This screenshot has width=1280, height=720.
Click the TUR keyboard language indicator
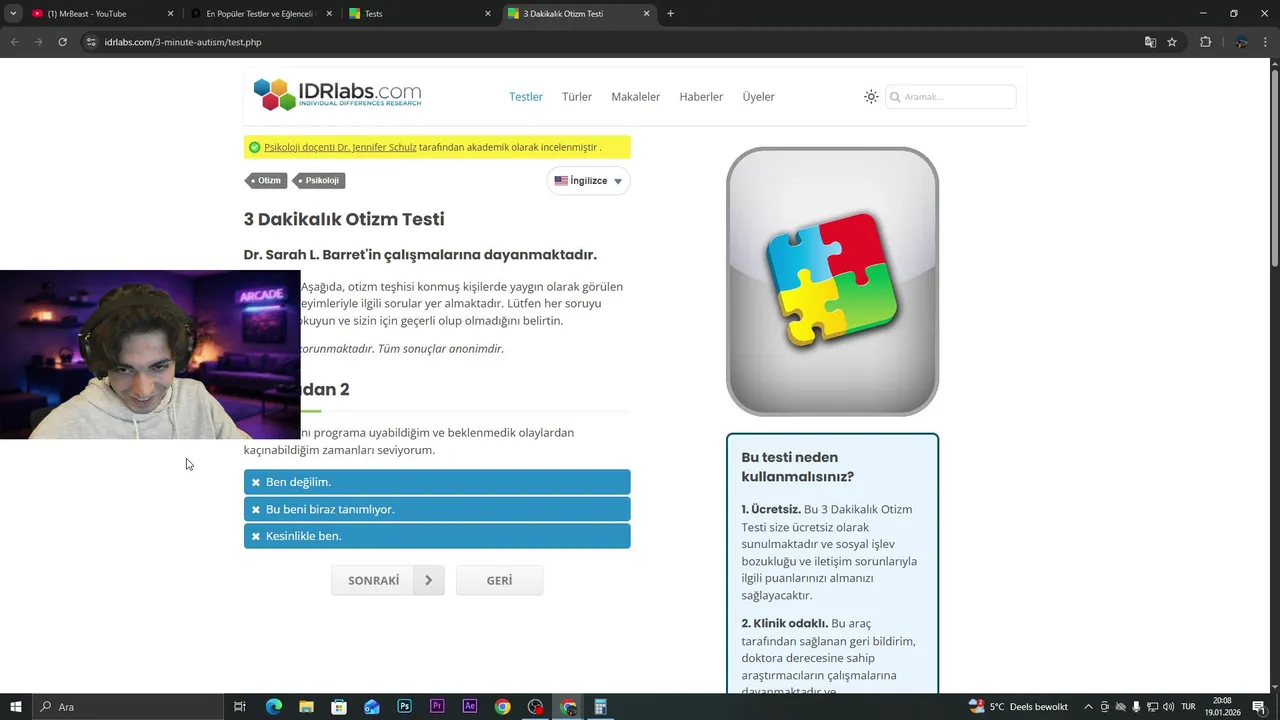coord(1188,707)
